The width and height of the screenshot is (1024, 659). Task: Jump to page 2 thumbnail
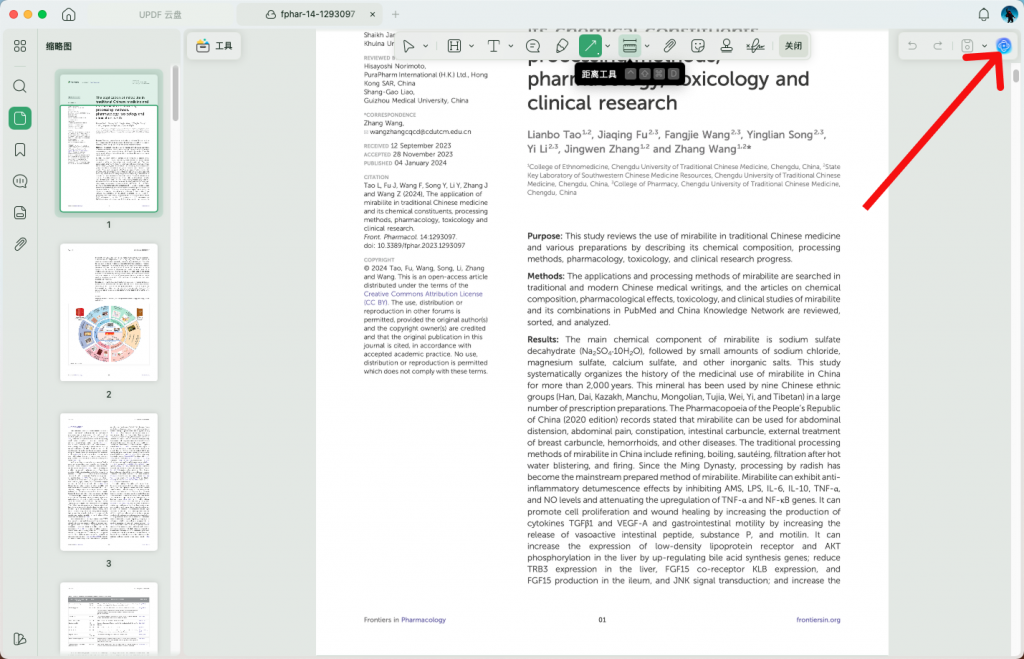(x=109, y=312)
